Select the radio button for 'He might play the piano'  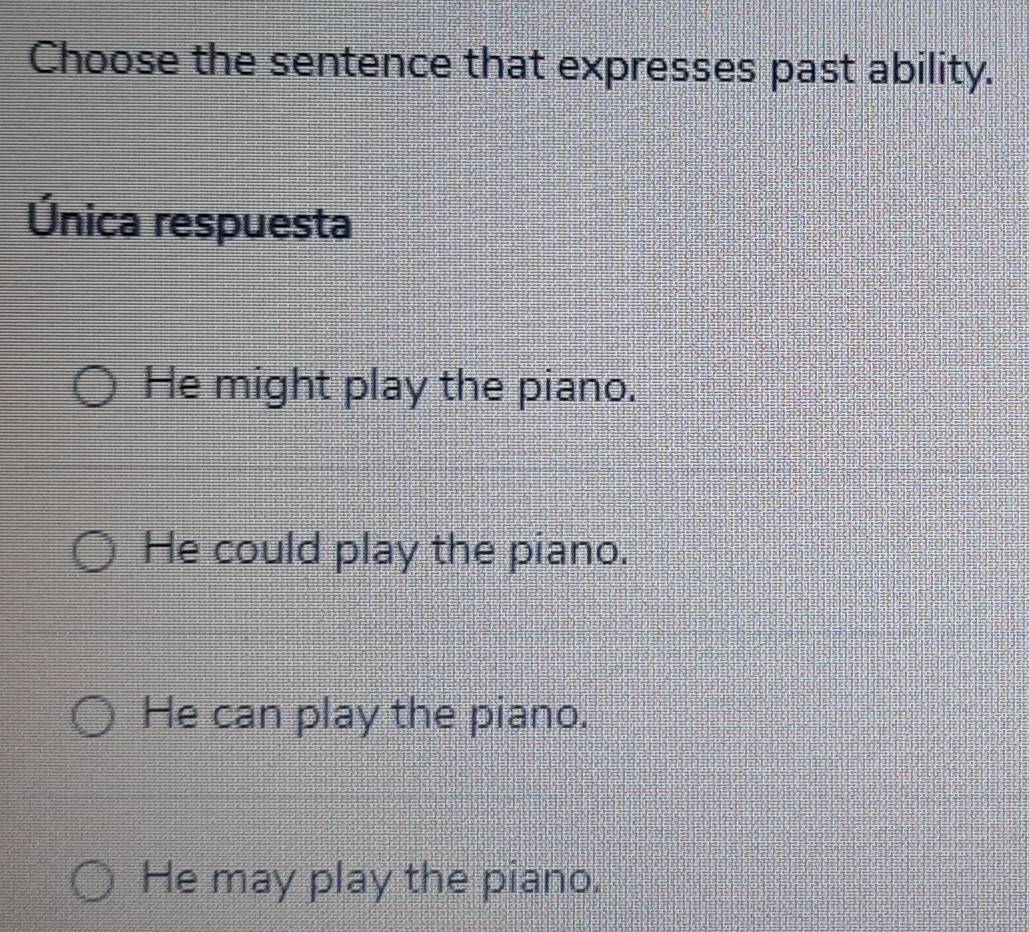[x=100, y=387]
